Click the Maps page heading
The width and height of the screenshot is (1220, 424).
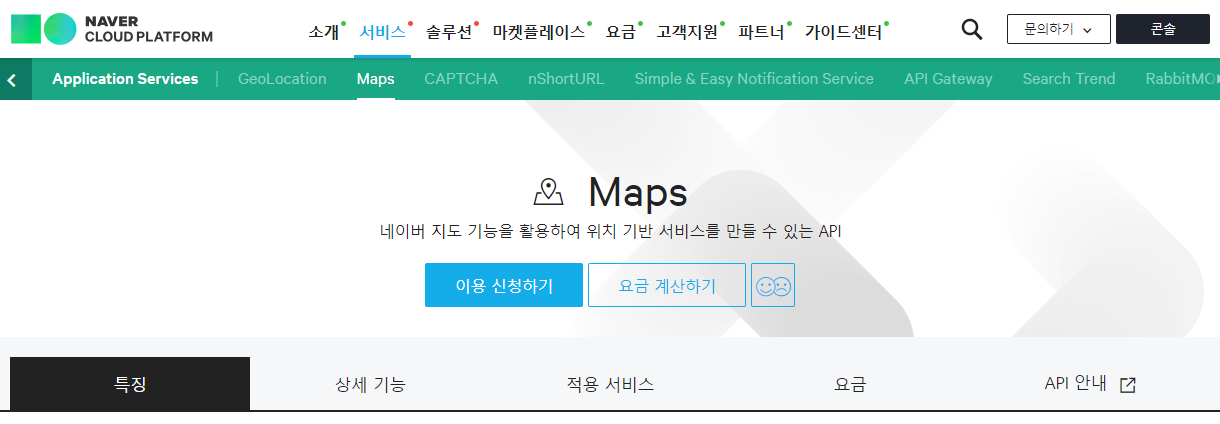(x=638, y=191)
